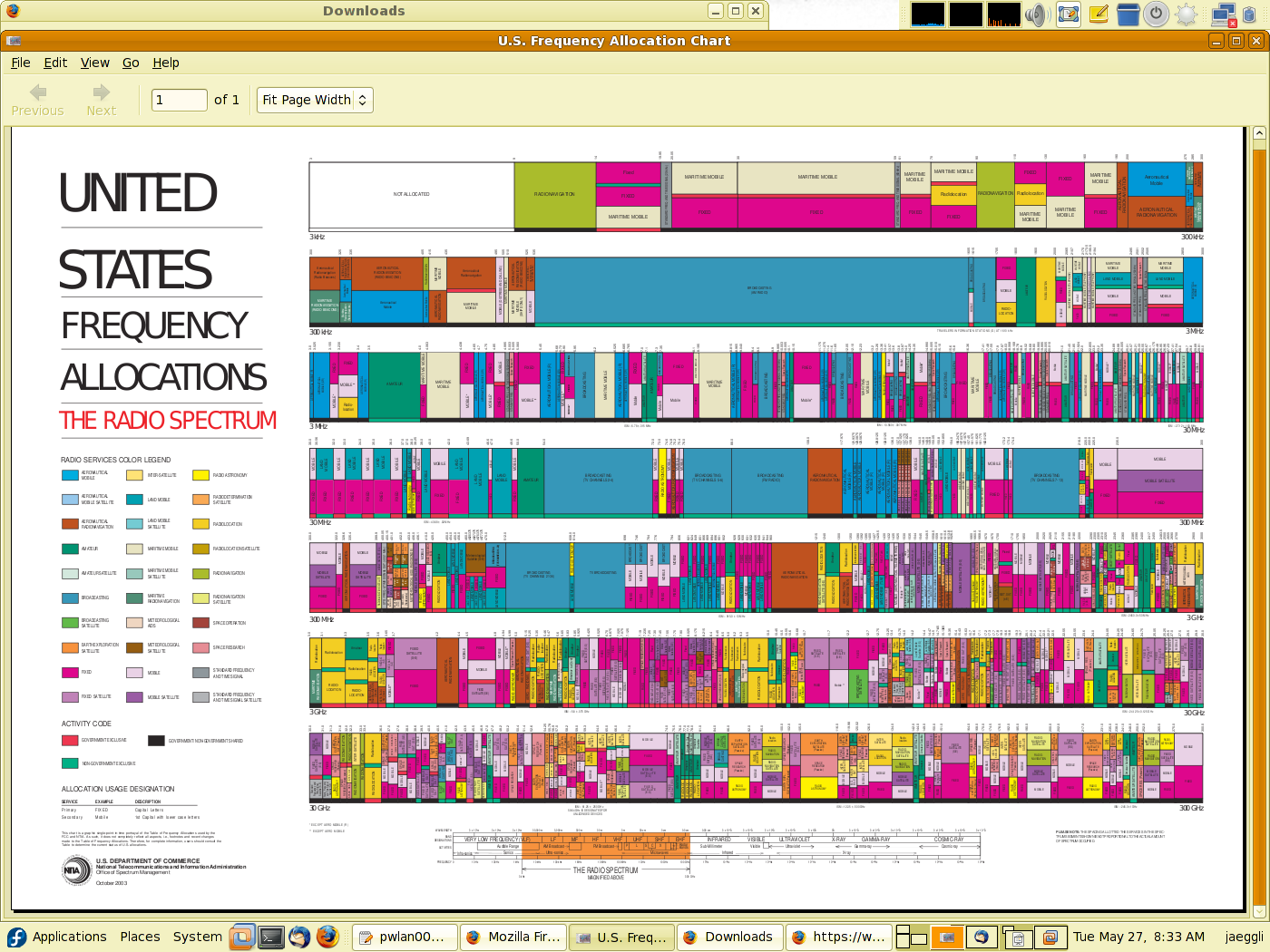Screen dimensions: 1270x952
Task: Click the blue trash bin icon
Action: (1128, 15)
